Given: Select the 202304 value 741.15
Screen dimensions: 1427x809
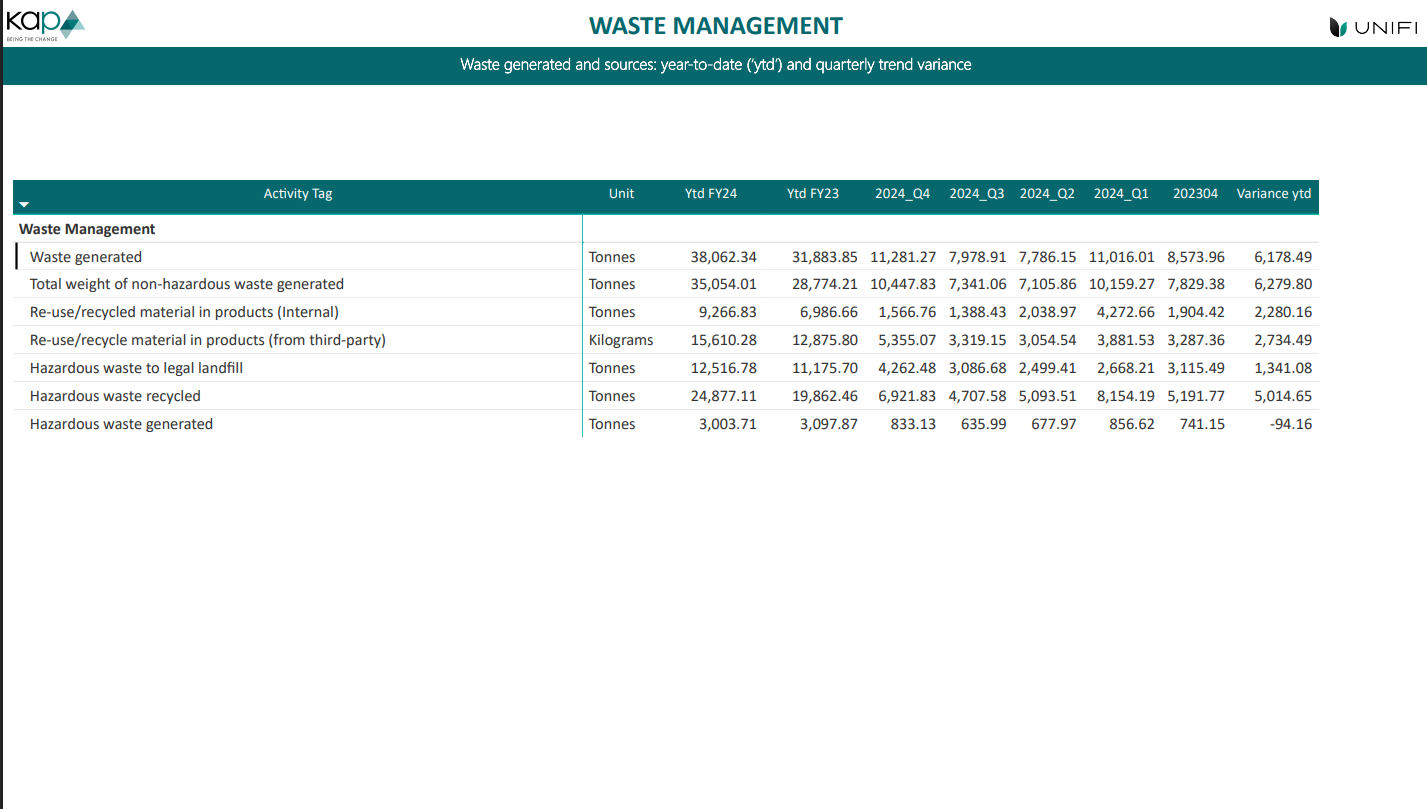Looking at the screenshot, I should [x=1202, y=425].
